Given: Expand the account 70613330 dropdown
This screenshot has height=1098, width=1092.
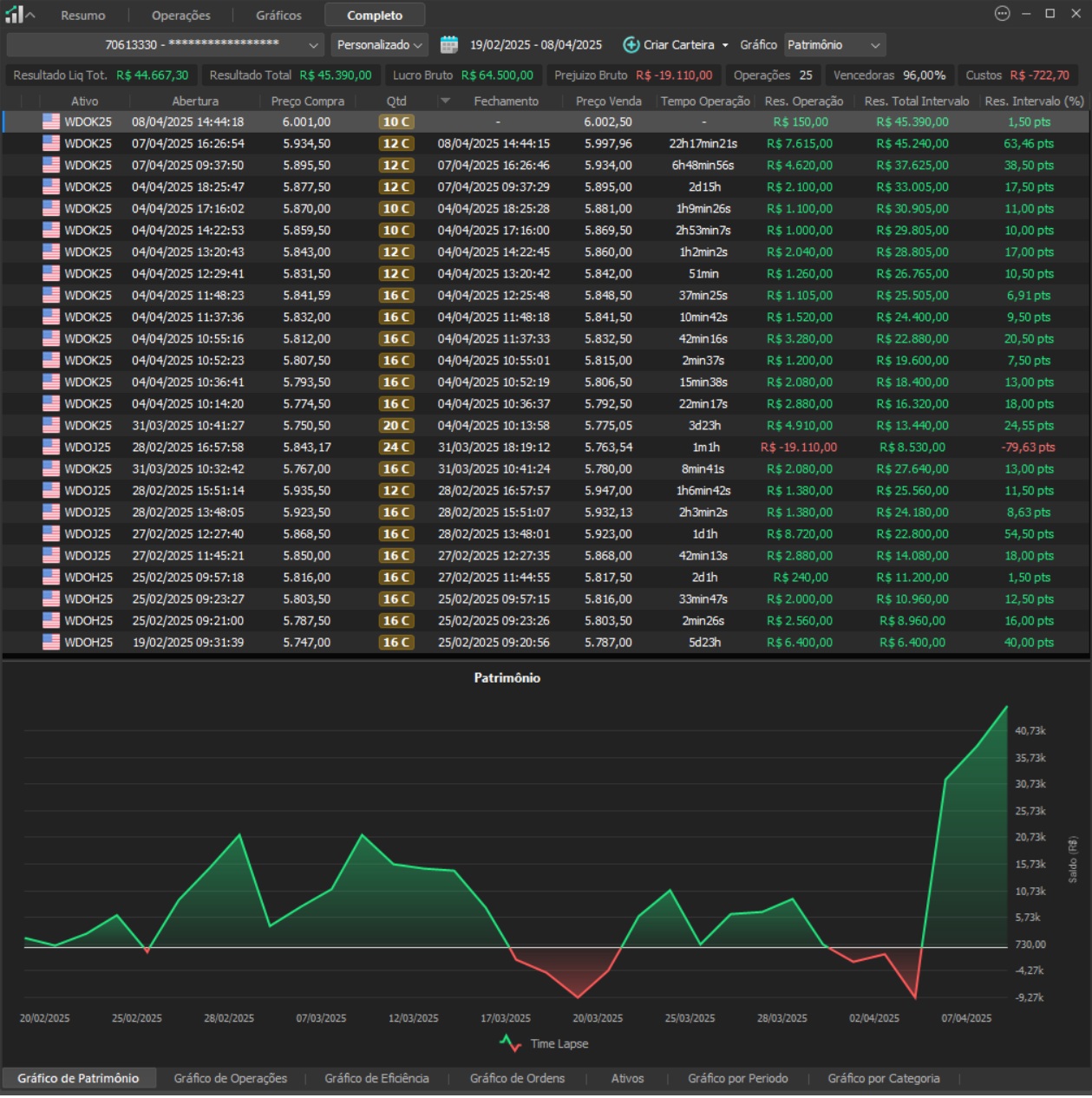Looking at the screenshot, I should pos(313,45).
